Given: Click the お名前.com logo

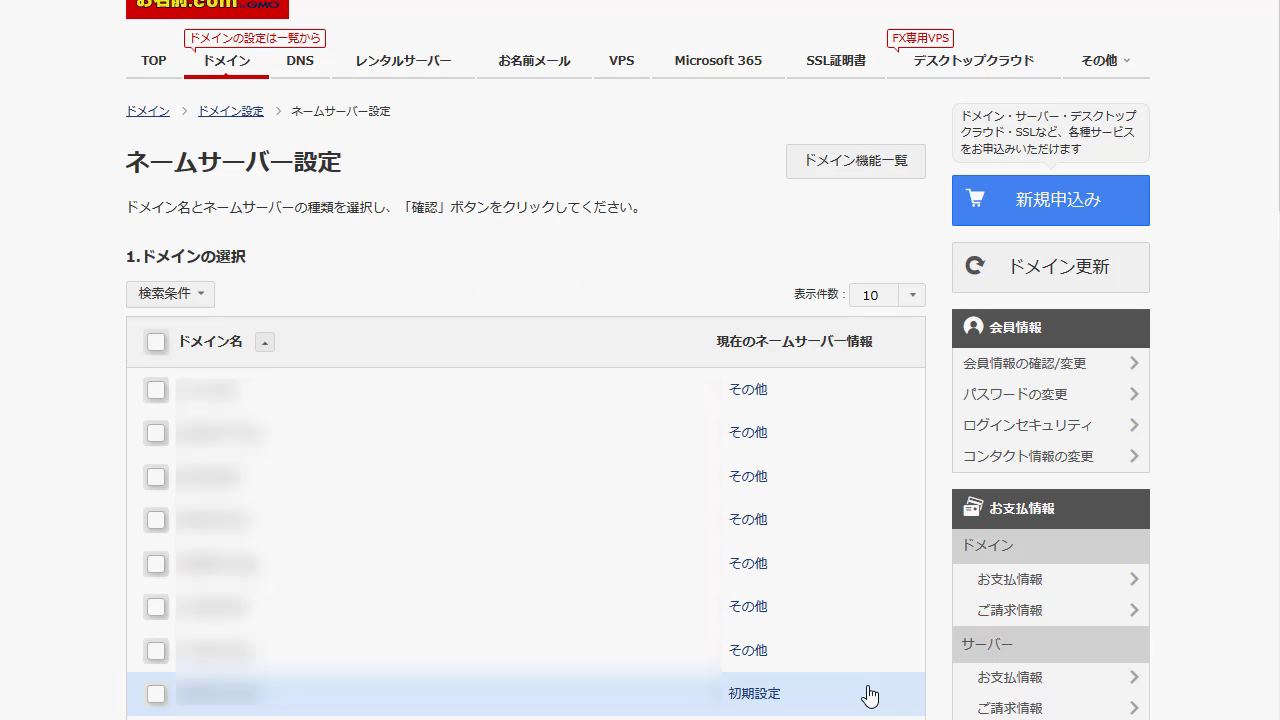Looking at the screenshot, I should 207,7.
